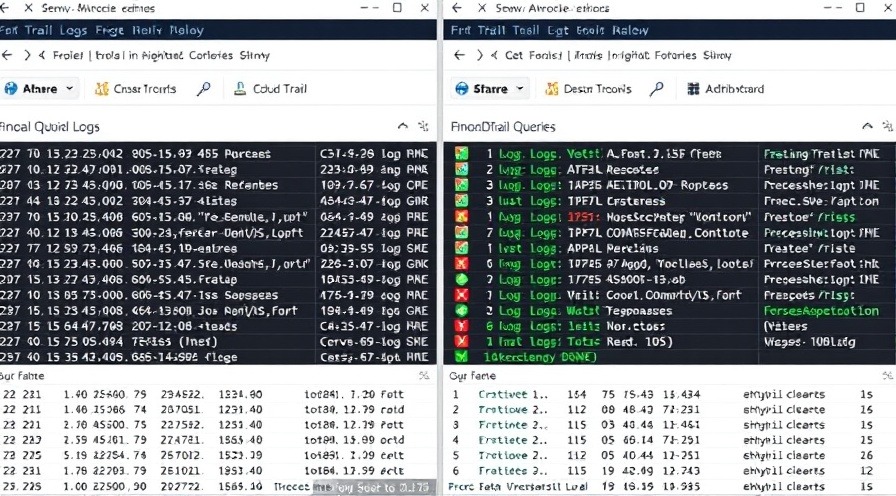Click right breadcrumb forward chevron
Image resolution: width=896 pixels, height=496 pixels.
(479, 55)
